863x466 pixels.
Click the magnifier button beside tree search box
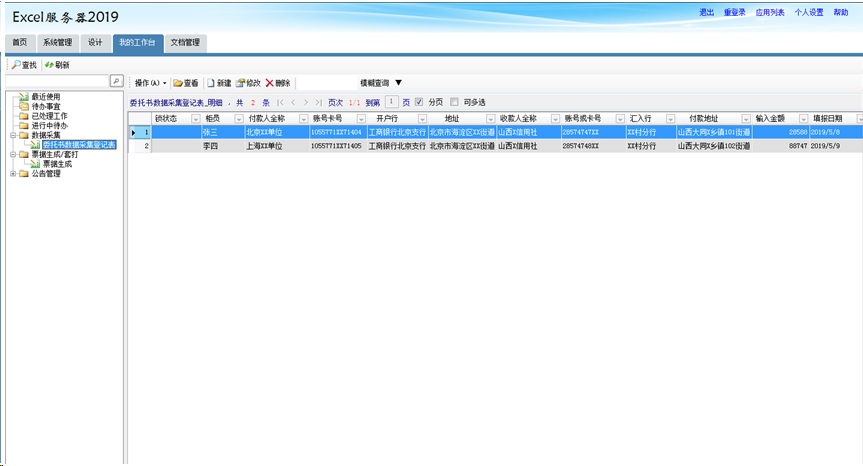click(x=116, y=81)
